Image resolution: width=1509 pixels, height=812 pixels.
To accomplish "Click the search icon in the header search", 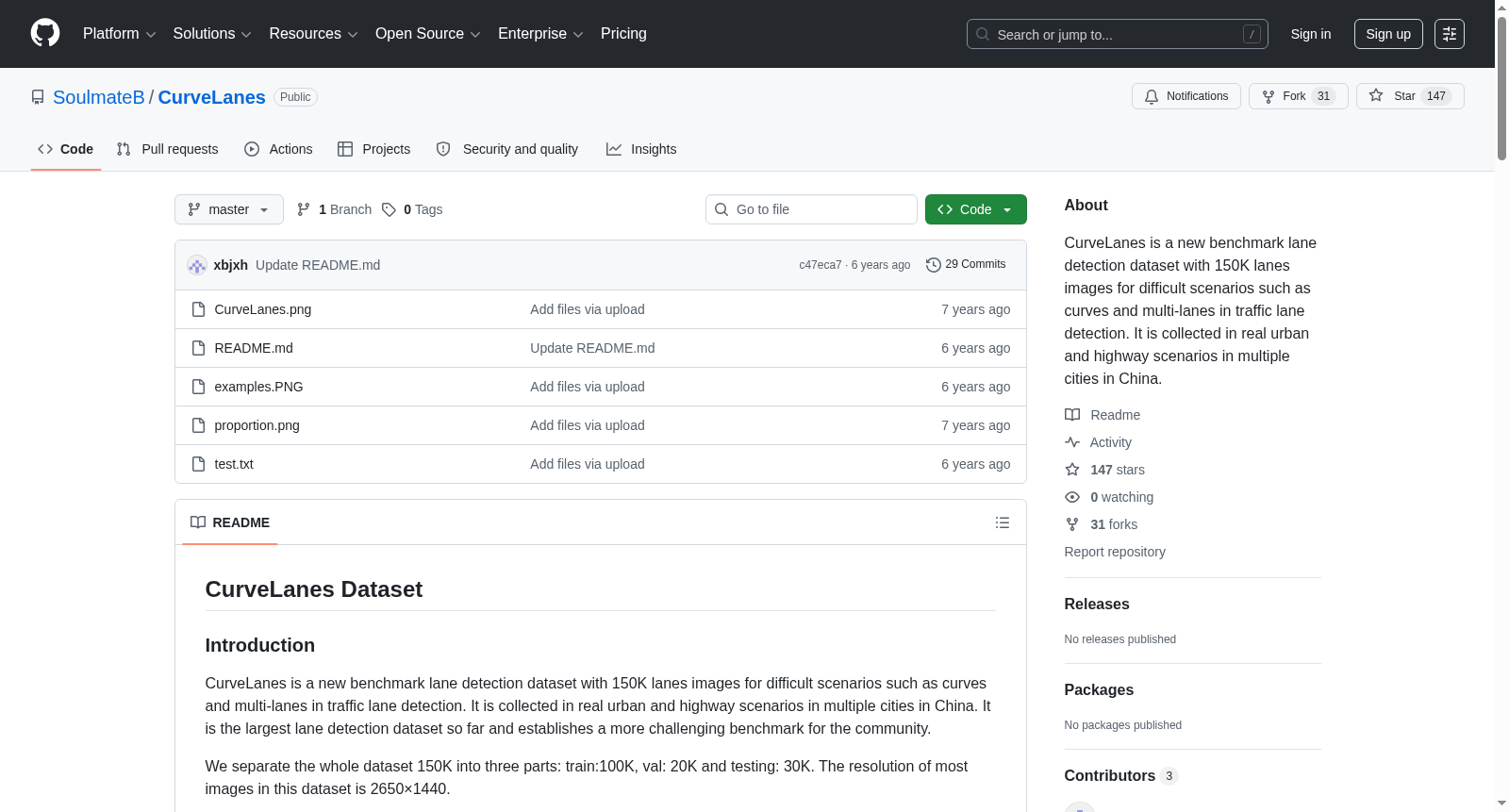I will point(983,34).
